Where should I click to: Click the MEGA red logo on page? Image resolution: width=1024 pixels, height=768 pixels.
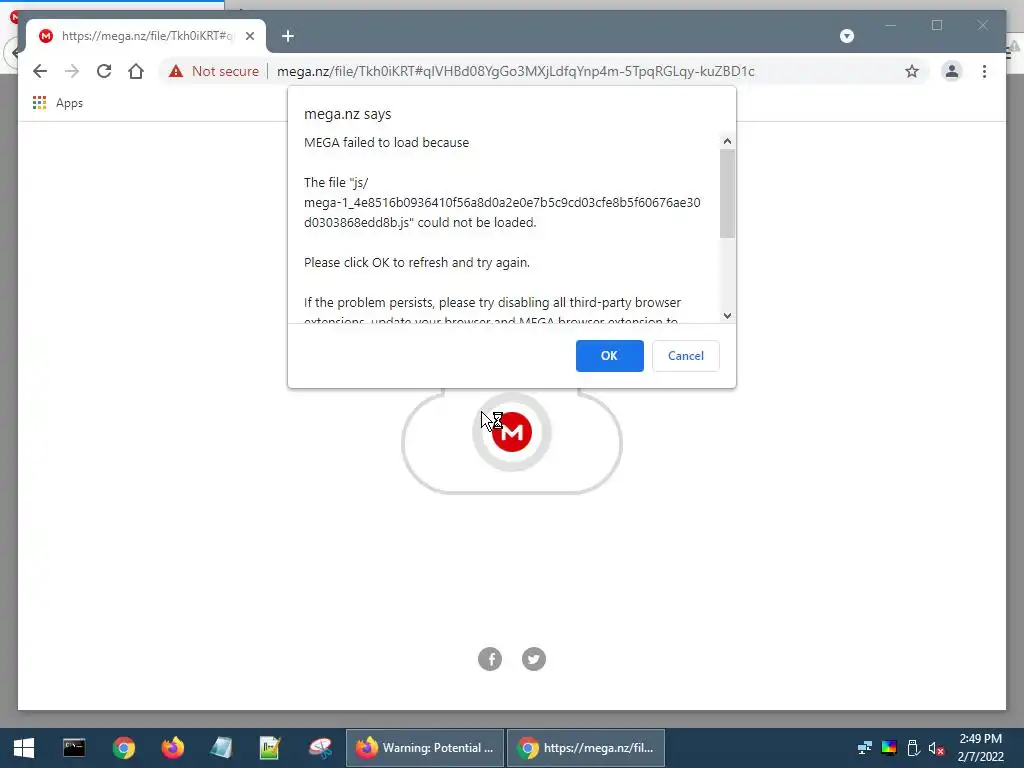click(512, 432)
